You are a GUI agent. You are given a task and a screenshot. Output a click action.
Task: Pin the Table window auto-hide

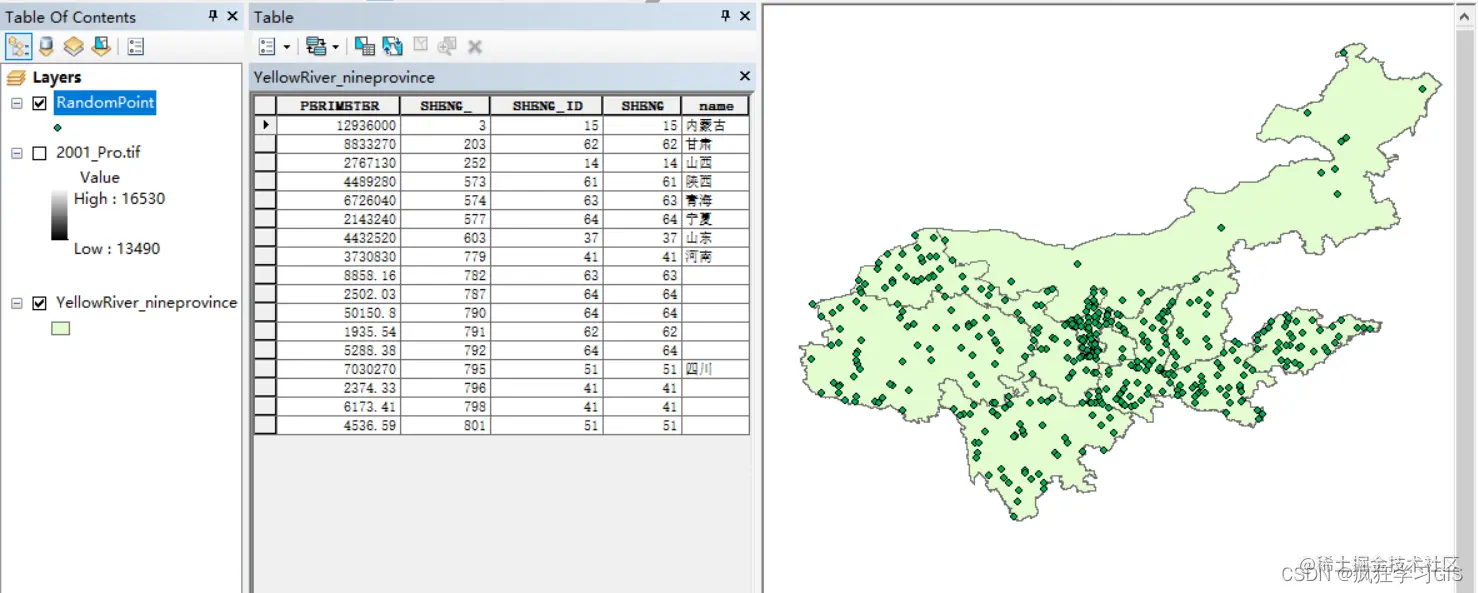(726, 16)
